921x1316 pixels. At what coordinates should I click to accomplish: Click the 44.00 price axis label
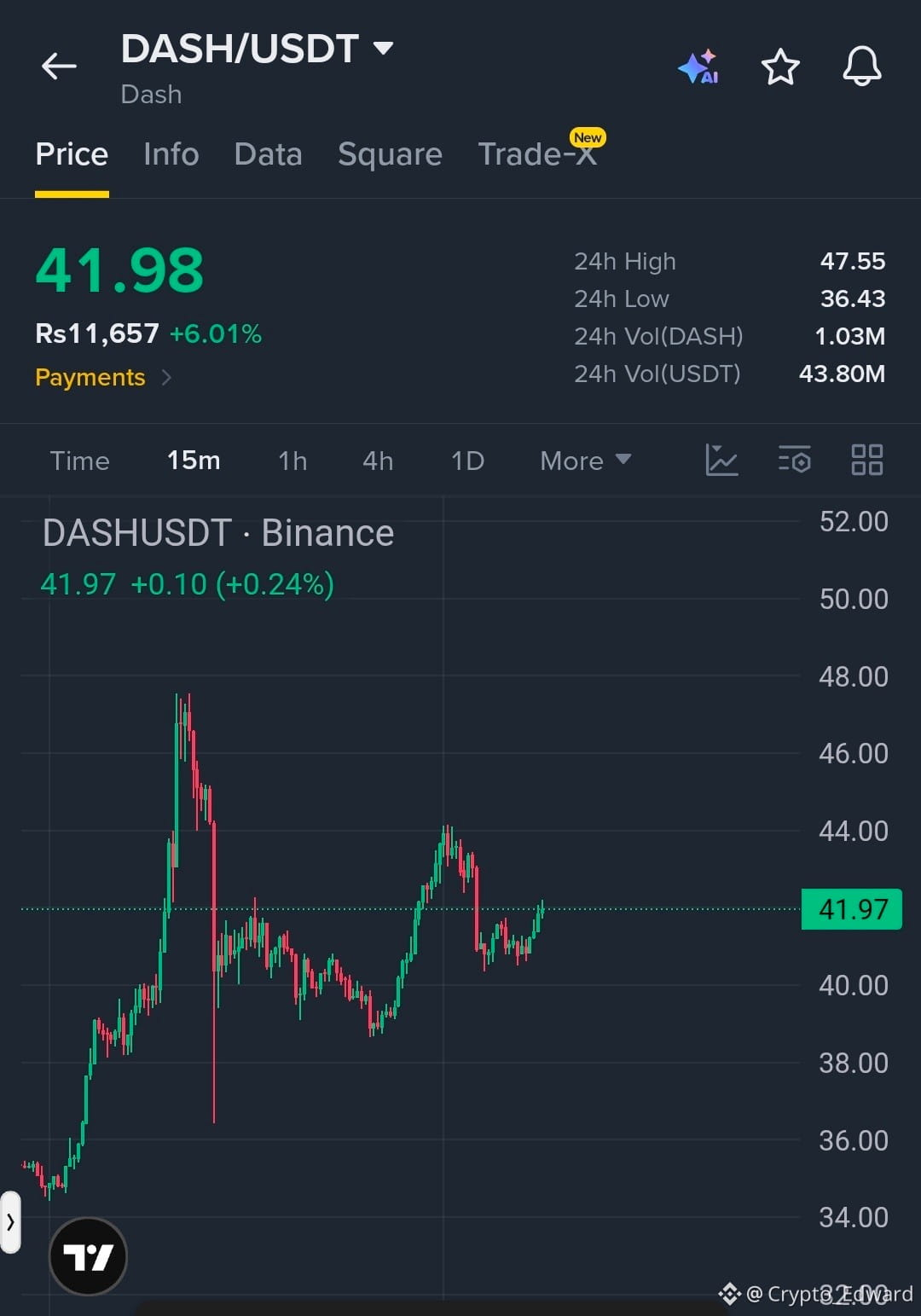pos(854,831)
